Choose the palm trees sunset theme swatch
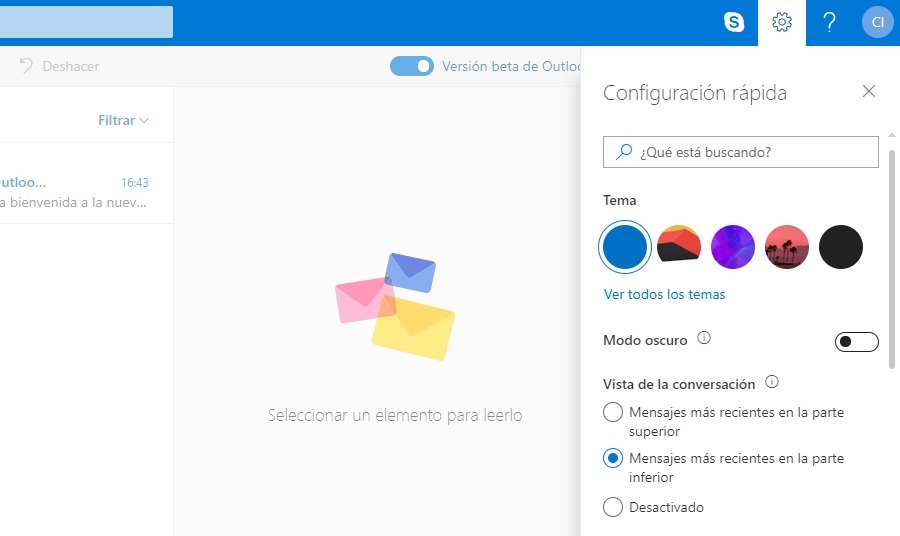The height and width of the screenshot is (536, 900). point(786,247)
